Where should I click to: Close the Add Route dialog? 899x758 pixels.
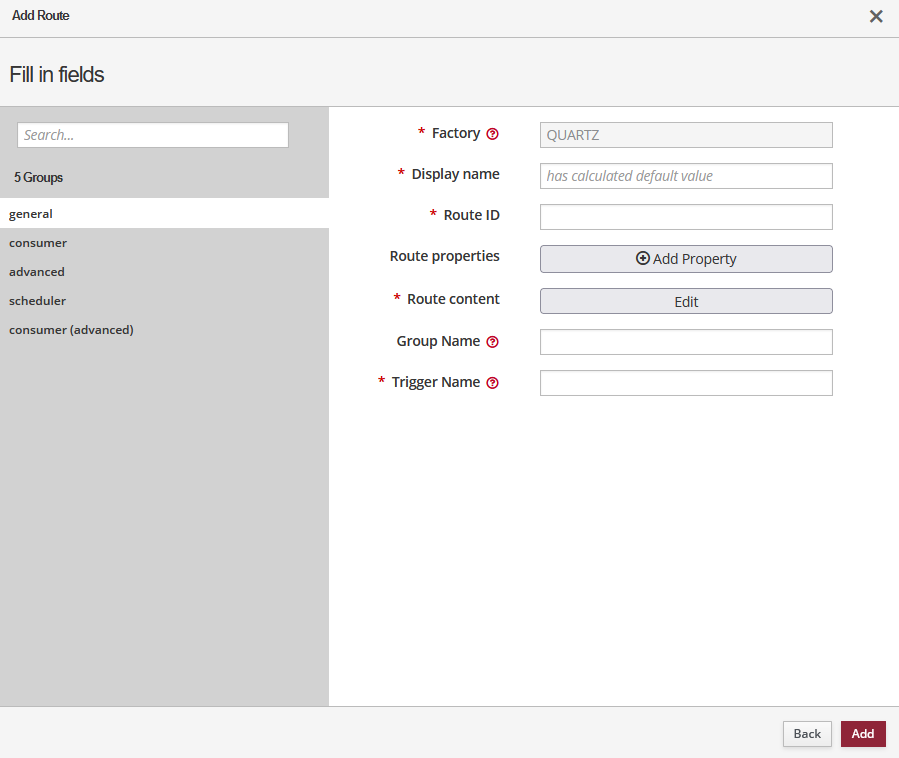(x=876, y=16)
